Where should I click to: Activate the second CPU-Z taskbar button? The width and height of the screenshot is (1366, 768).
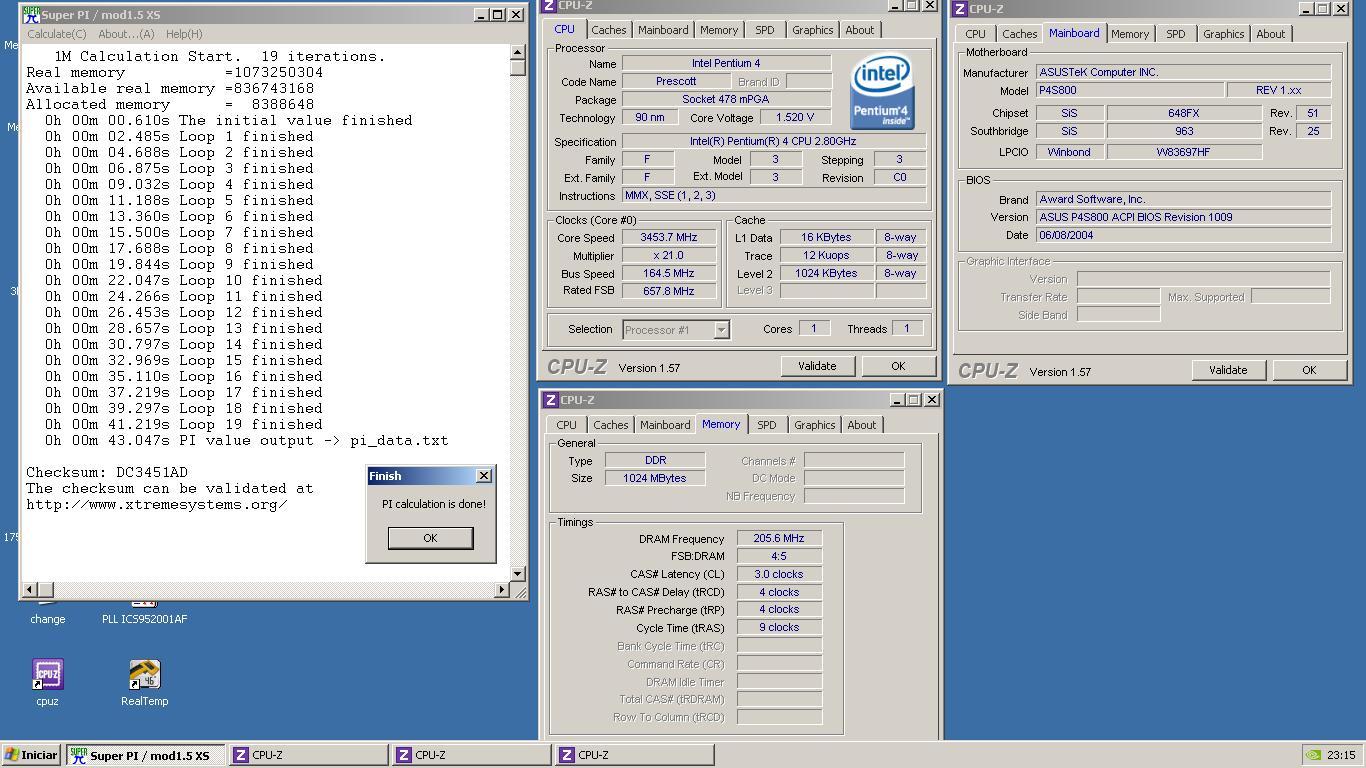click(x=471, y=755)
